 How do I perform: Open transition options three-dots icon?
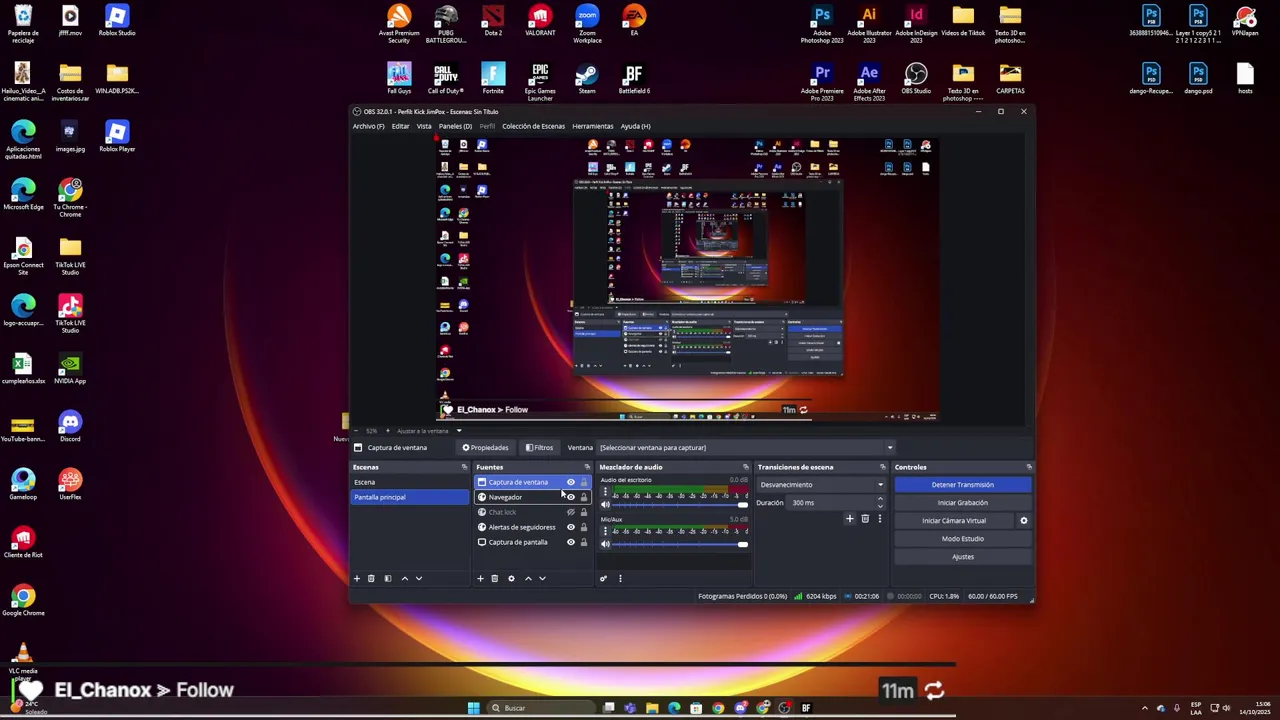coord(880,518)
